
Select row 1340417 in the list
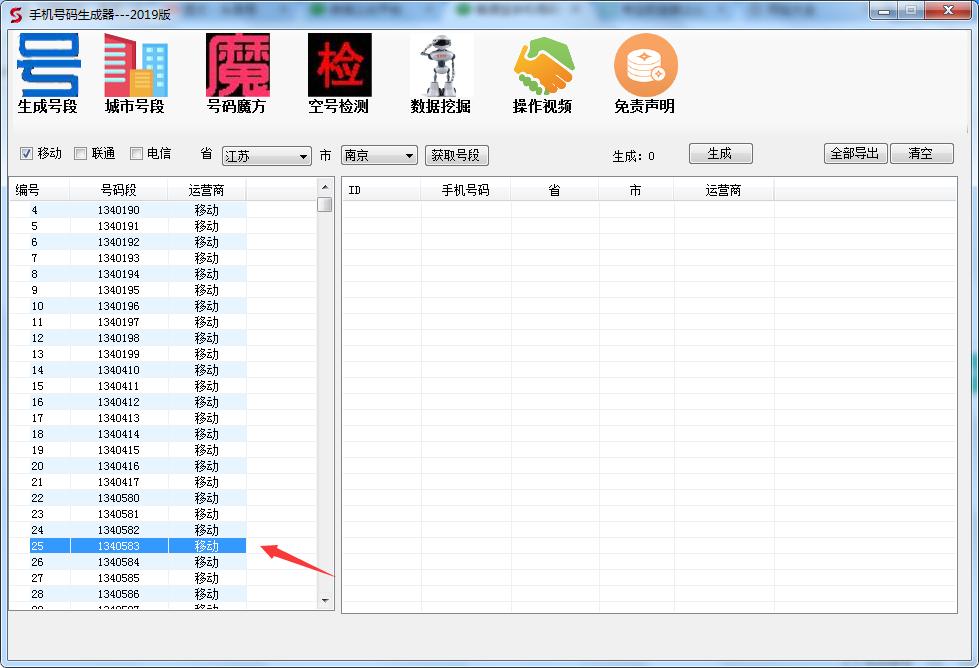click(x=128, y=483)
